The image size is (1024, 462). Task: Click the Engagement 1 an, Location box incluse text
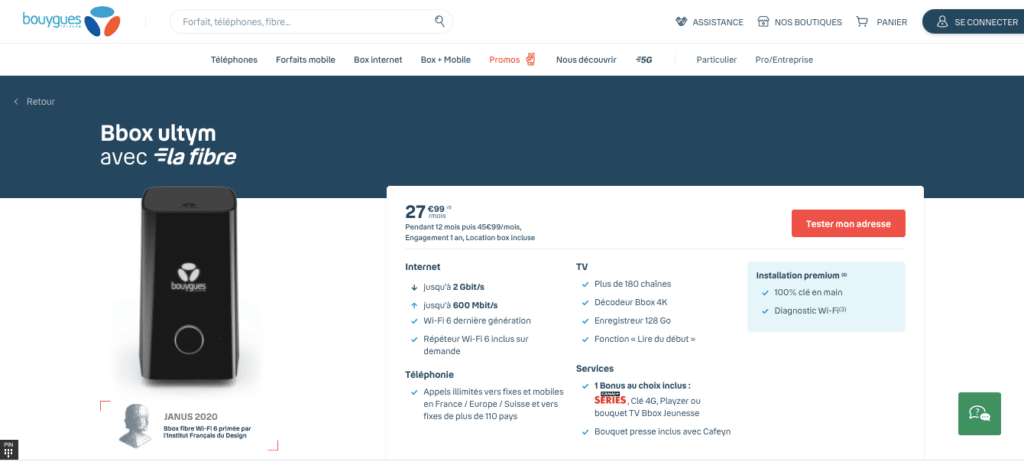[470, 238]
